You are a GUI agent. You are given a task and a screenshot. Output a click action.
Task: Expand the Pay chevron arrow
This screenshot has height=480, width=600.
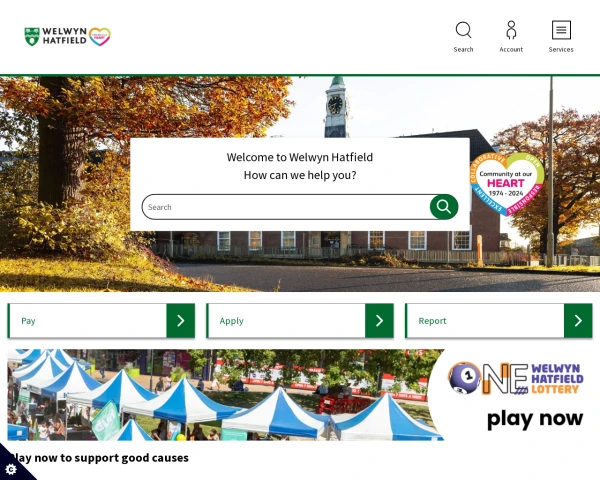click(x=181, y=321)
